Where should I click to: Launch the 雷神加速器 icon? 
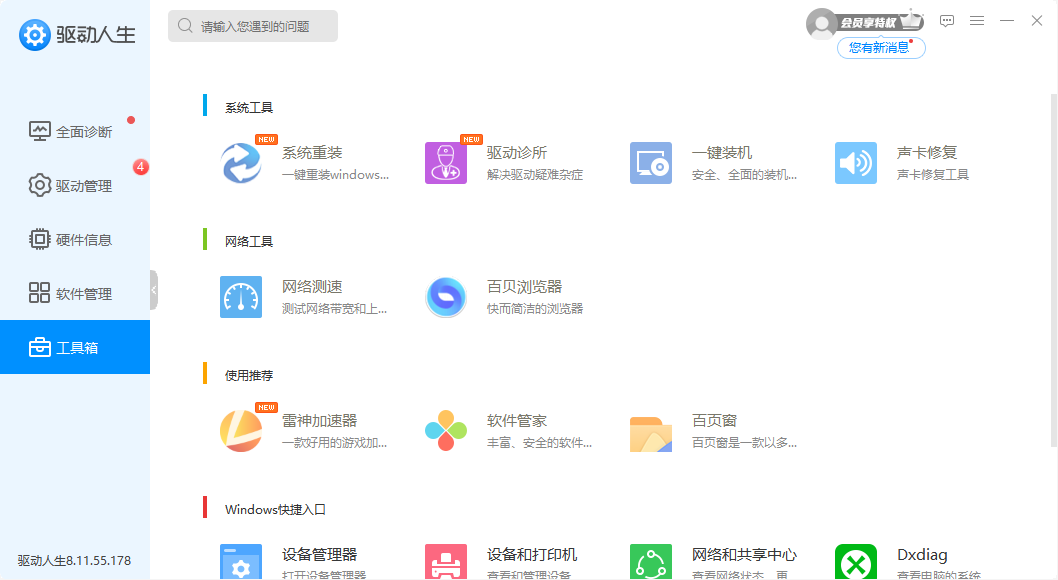click(x=241, y=431)
